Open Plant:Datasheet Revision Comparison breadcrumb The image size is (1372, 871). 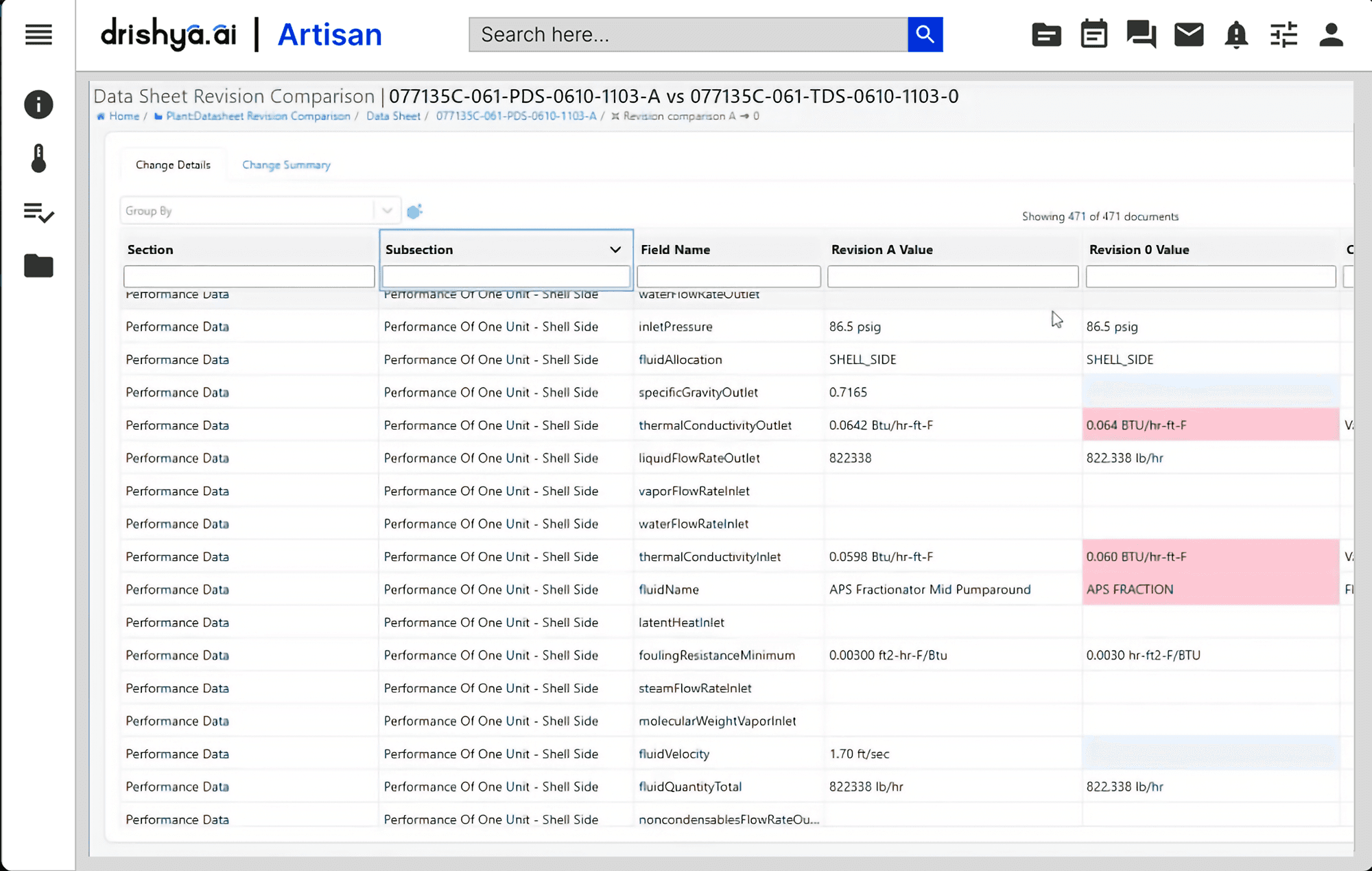(258, 116)
